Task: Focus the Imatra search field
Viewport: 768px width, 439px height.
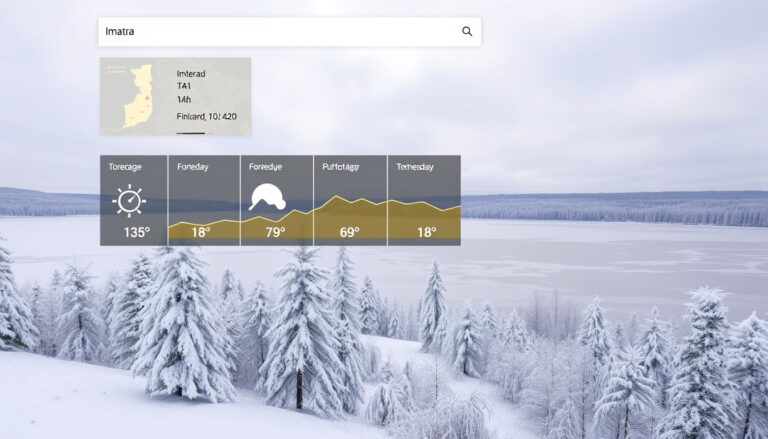Action: (x=289, y=32)
